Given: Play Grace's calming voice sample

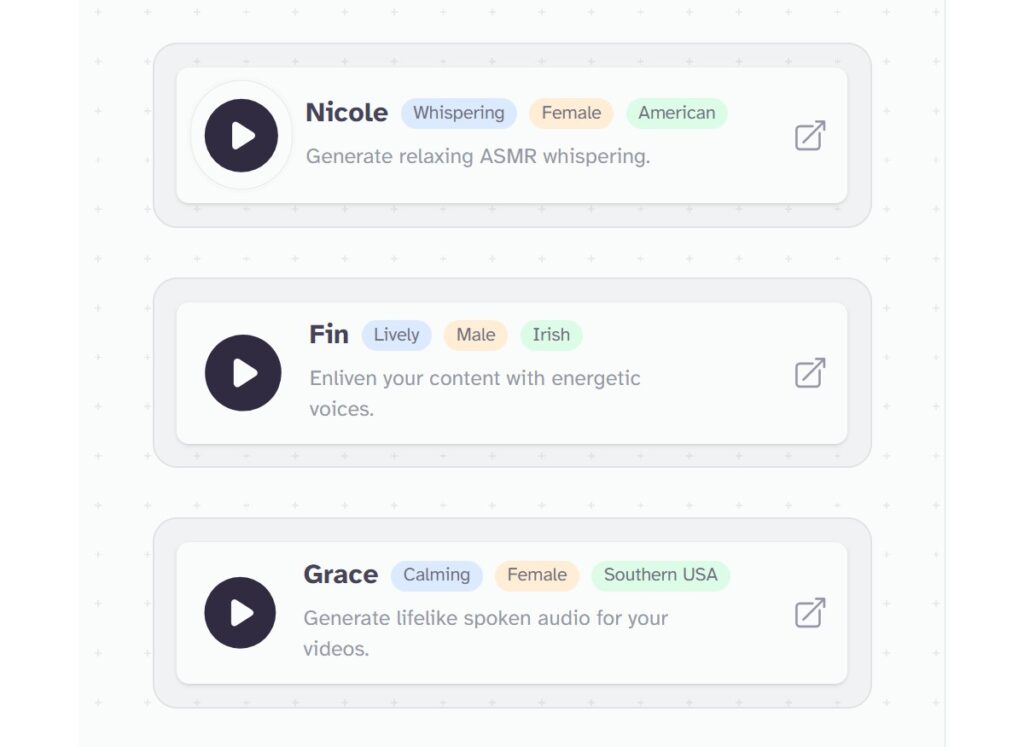Looking at the screenshot, I should tap(240, 613).
